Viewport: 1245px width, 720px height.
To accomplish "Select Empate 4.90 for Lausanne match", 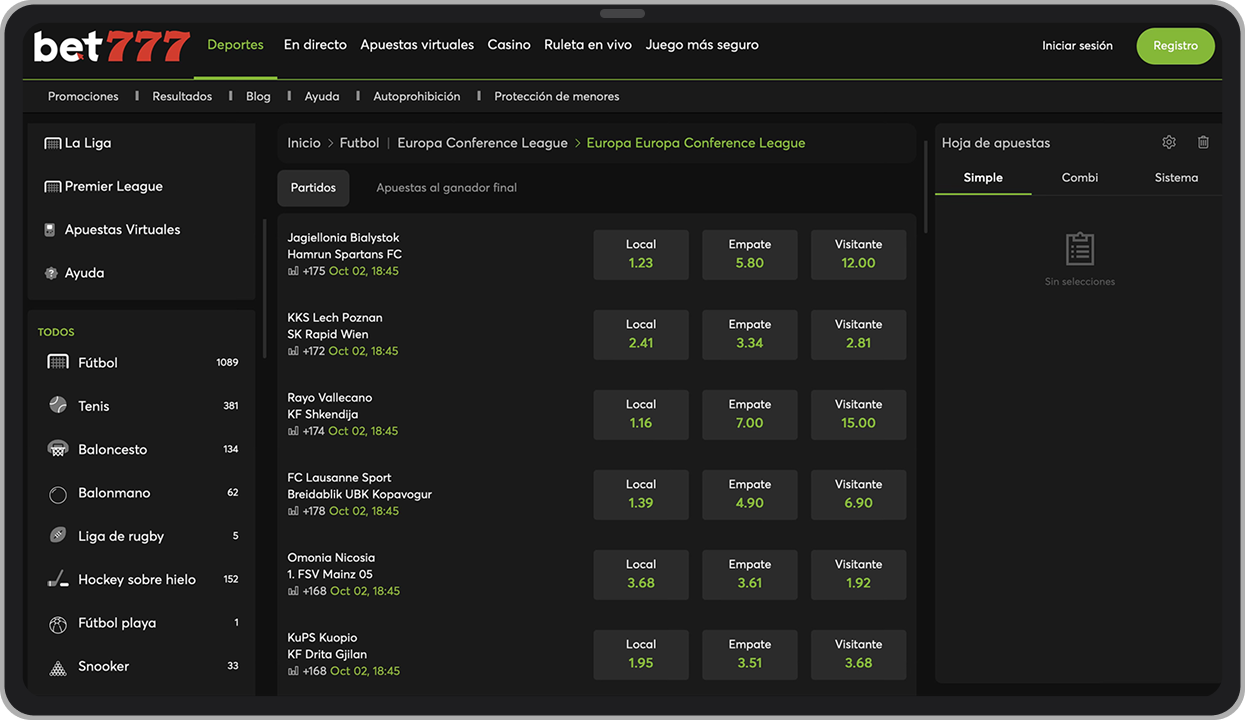I will 750,495.
